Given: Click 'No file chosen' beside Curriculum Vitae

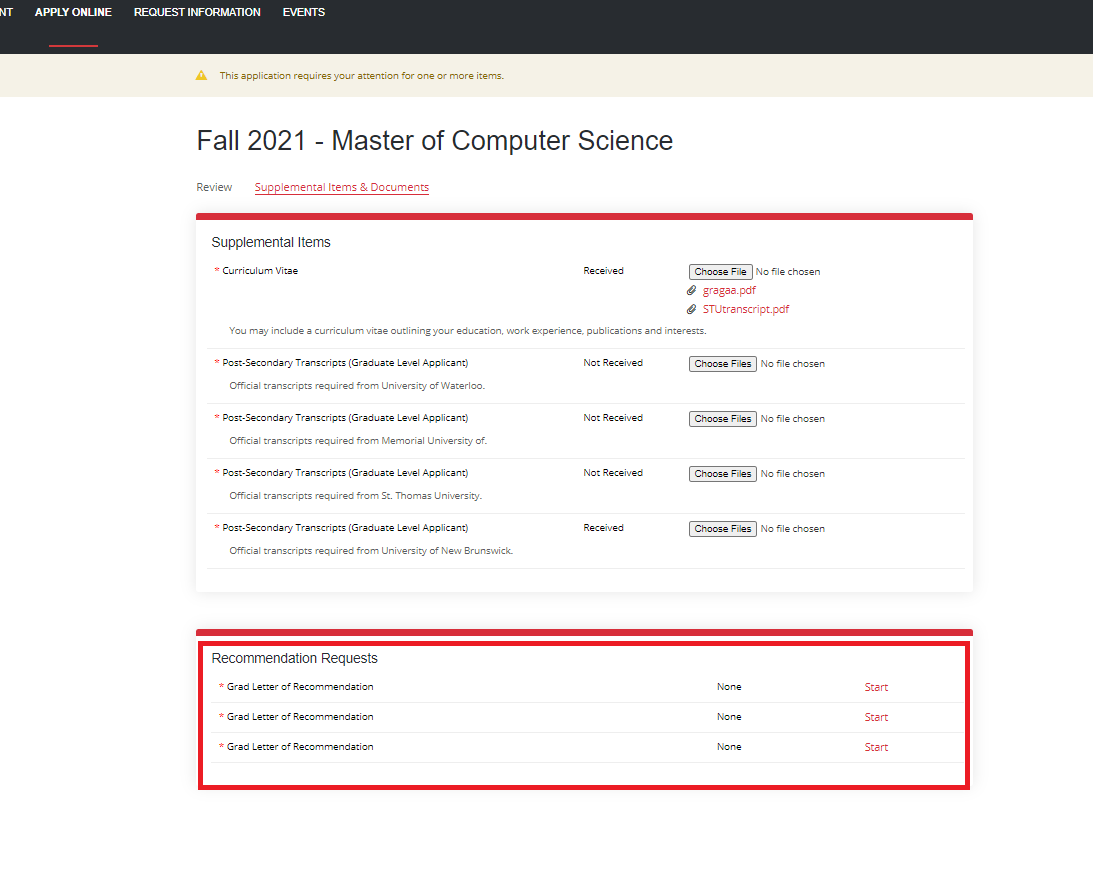Looking at the screenshot, I should click(x=788, y=272).
